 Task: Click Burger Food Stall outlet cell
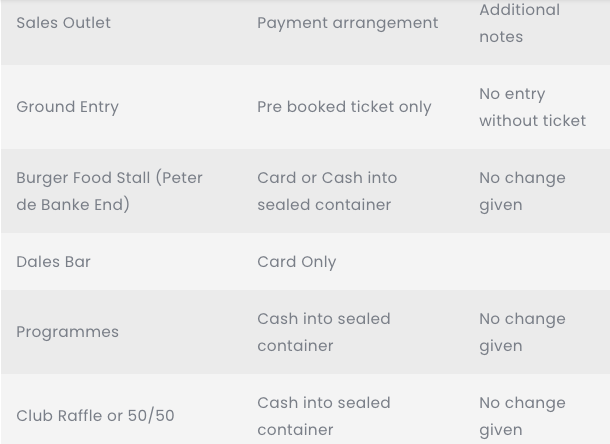pos(109,191)
